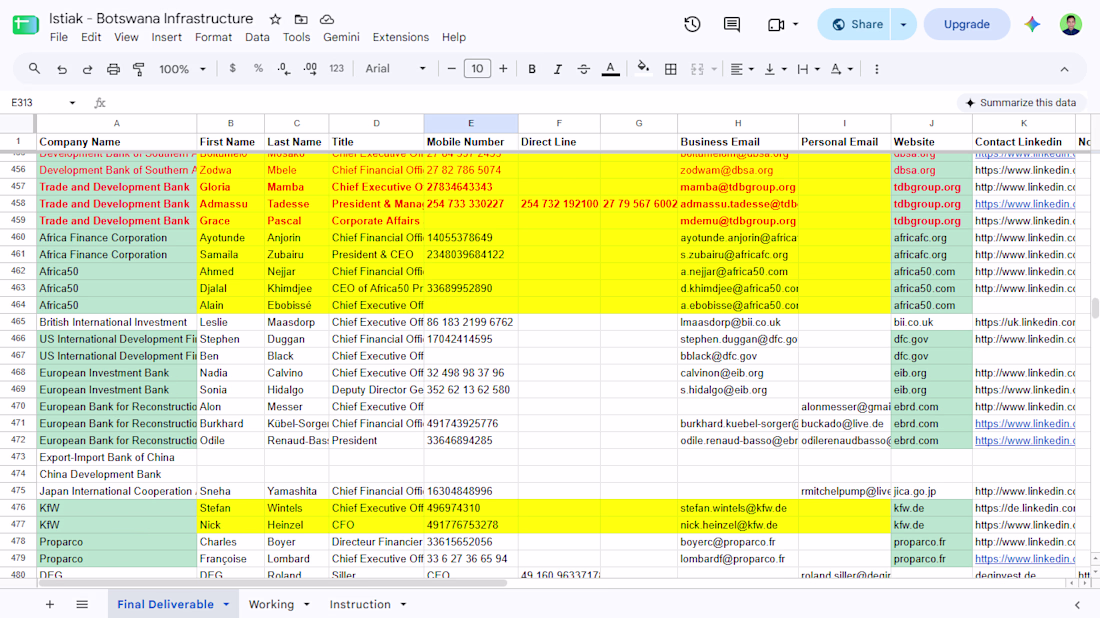Open LinkedIn link in Admassu Tadesse row
Image resolution: width=1100 pixels, height=618 pixels.
(1024, 203)
